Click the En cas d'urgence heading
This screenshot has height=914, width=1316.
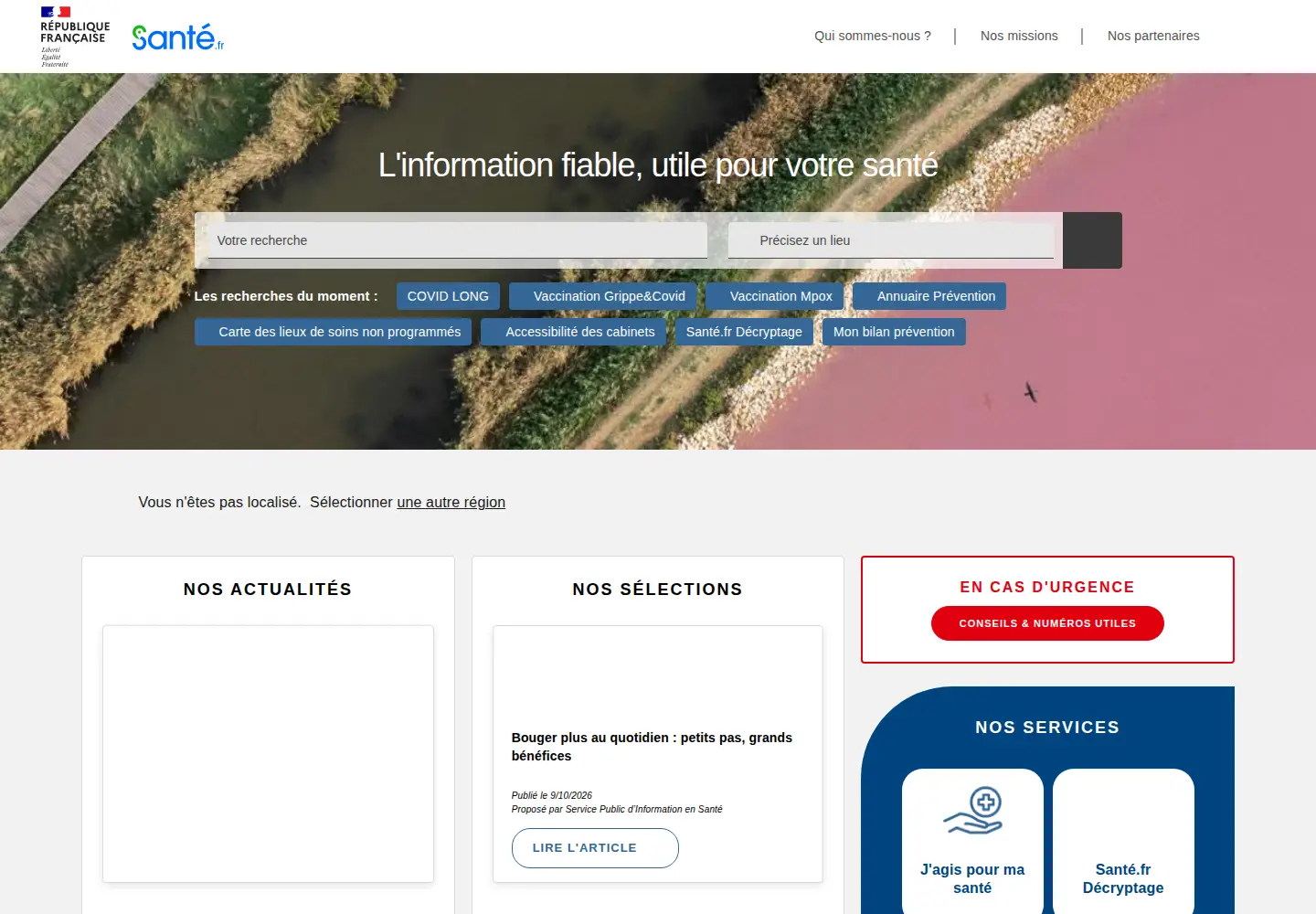(1047, 587)
